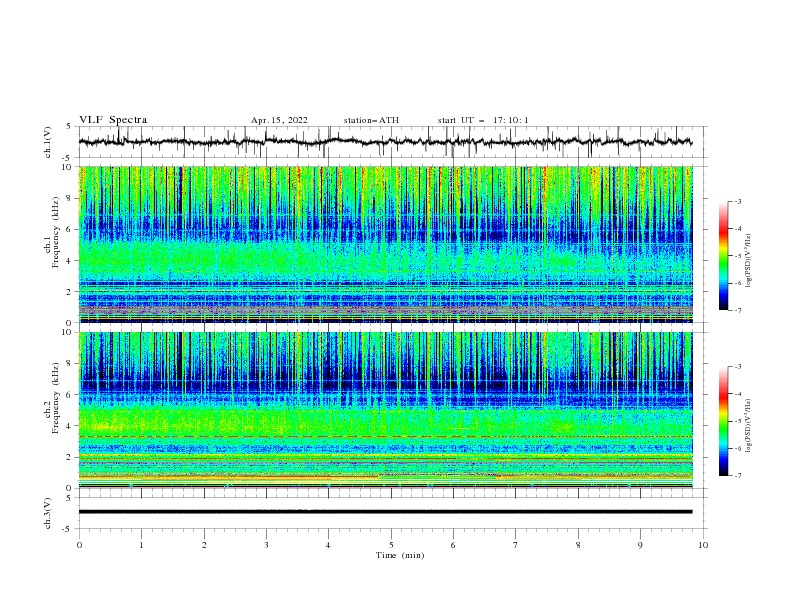Click the ch.3 flat black trace

point(385,512)
